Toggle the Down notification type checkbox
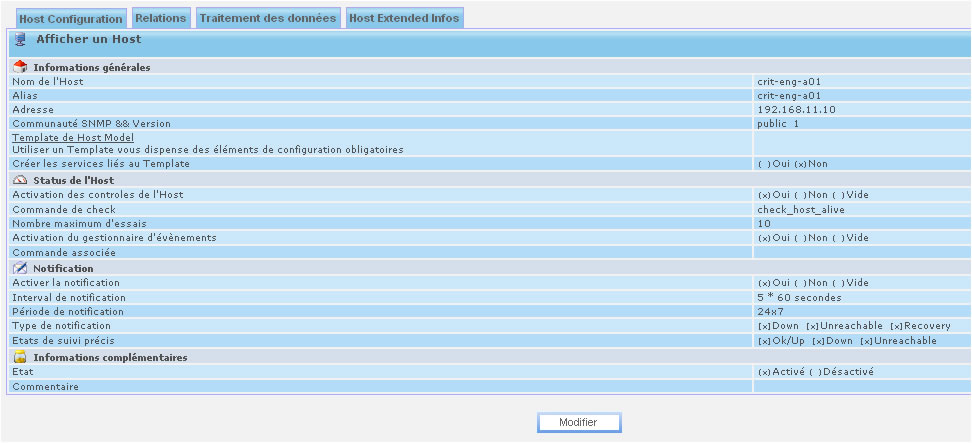Viewport: 972px width, 443px height. pos(763,326)
